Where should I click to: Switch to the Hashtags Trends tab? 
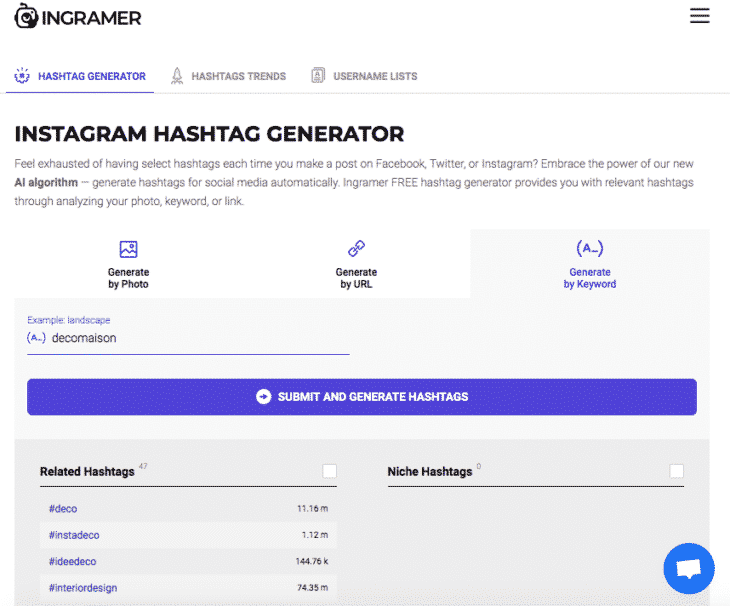point(238,76)
